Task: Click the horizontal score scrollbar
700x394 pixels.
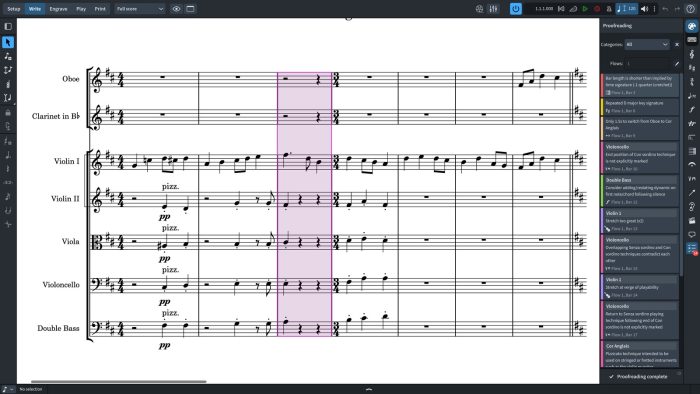Action: pos(118,382)
